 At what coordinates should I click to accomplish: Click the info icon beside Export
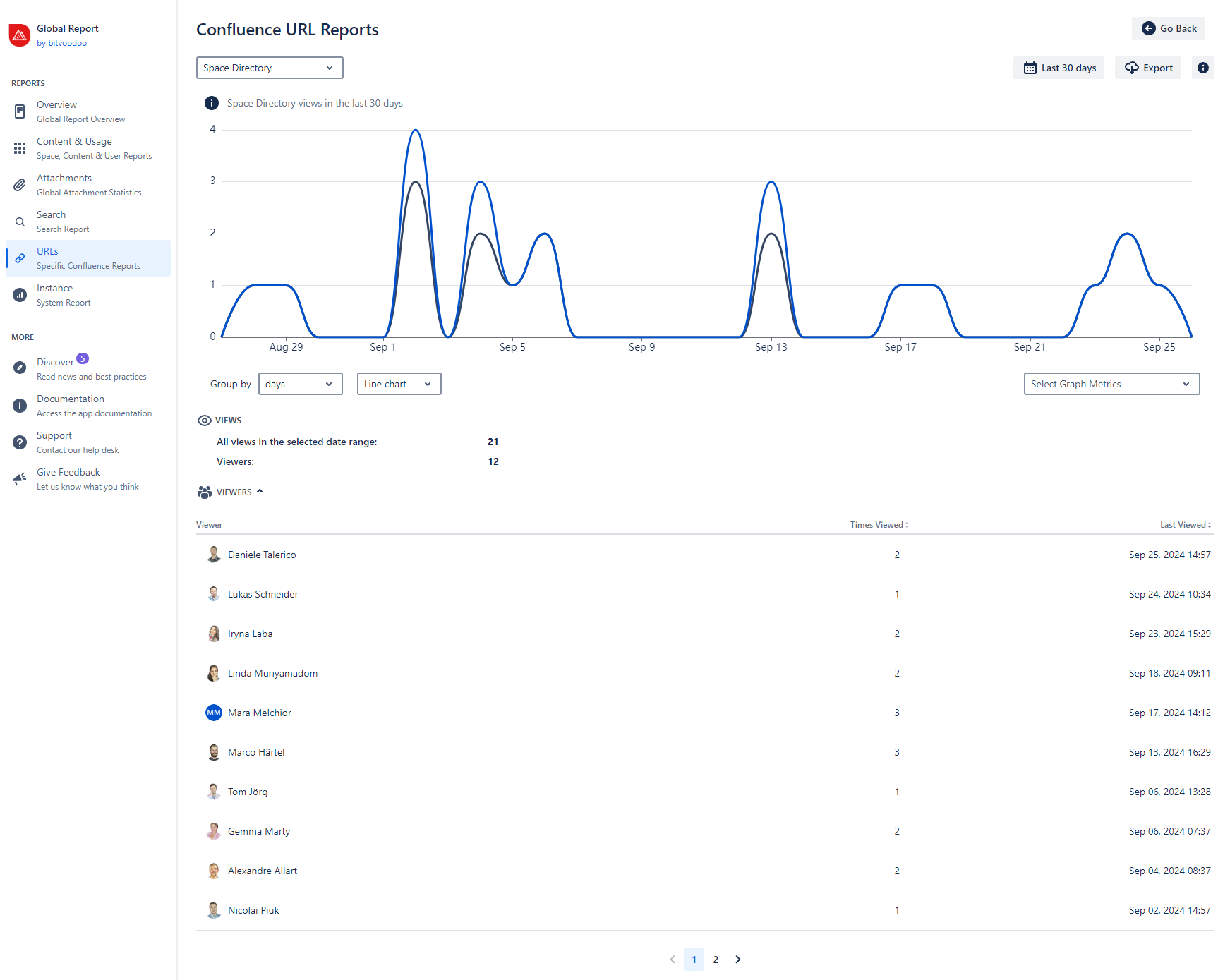click(1202, 68)
